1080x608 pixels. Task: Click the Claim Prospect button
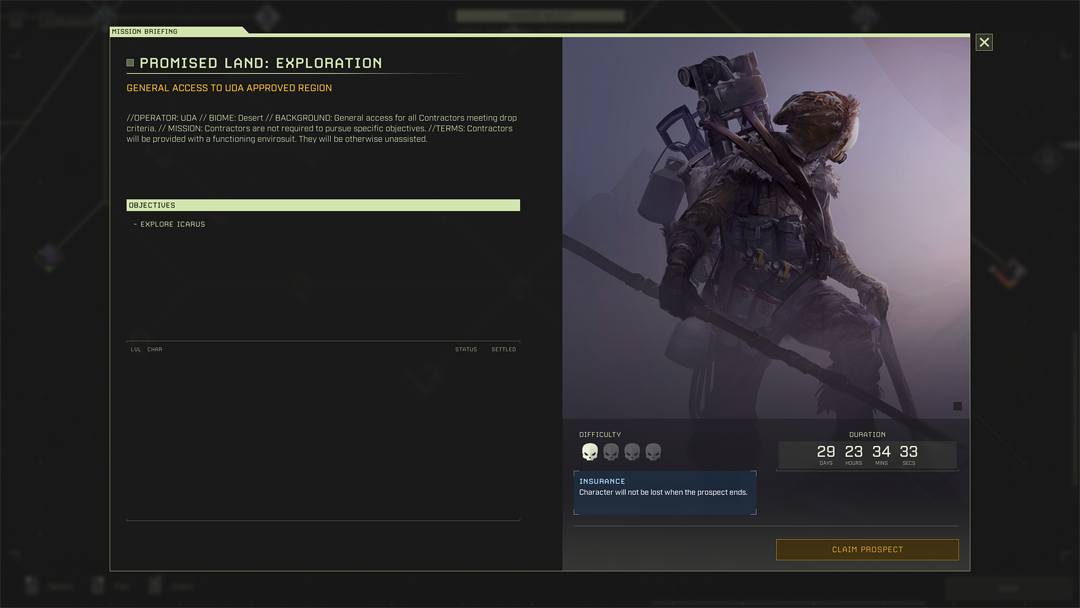867,549
